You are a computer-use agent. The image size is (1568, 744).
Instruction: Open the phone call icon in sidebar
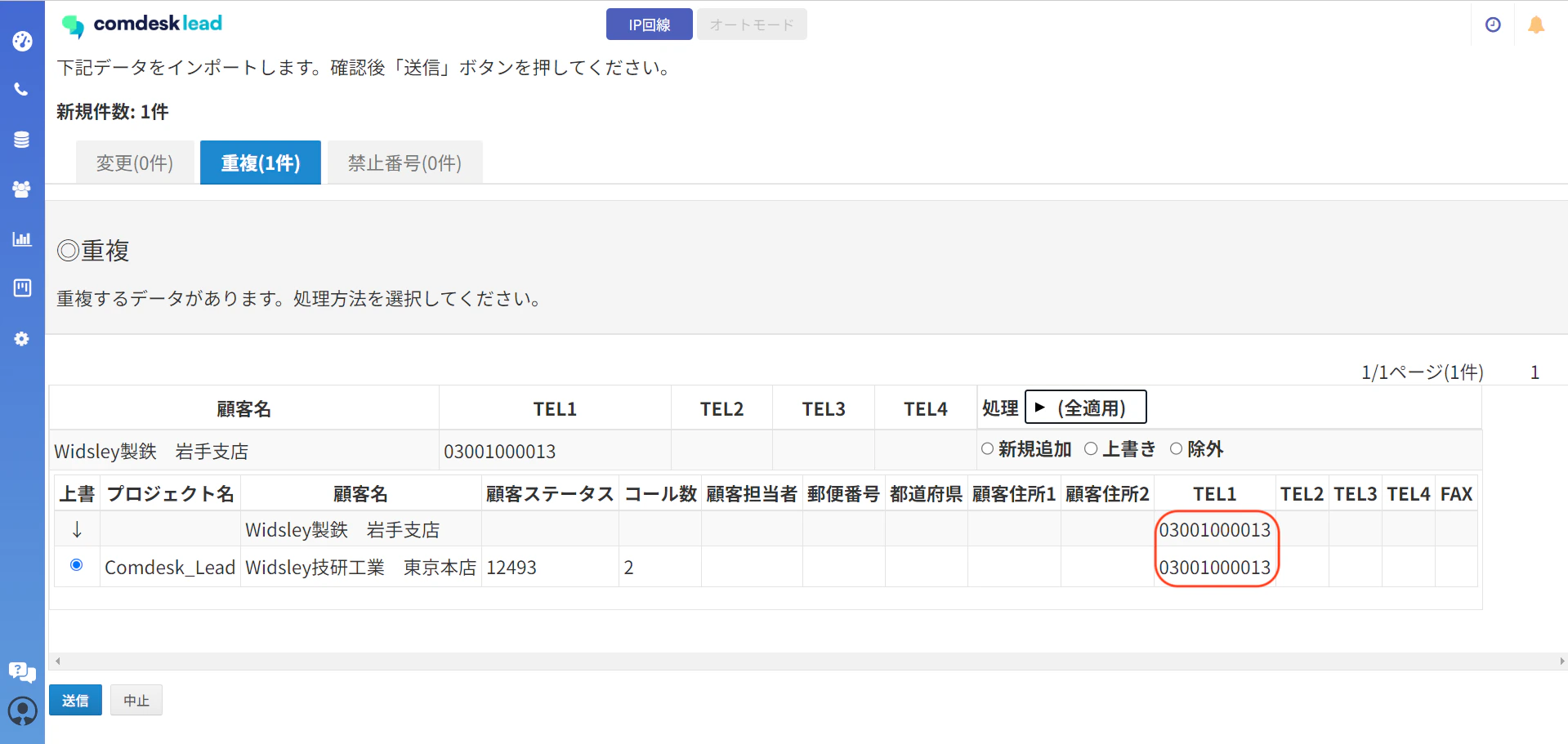[22, 89]
